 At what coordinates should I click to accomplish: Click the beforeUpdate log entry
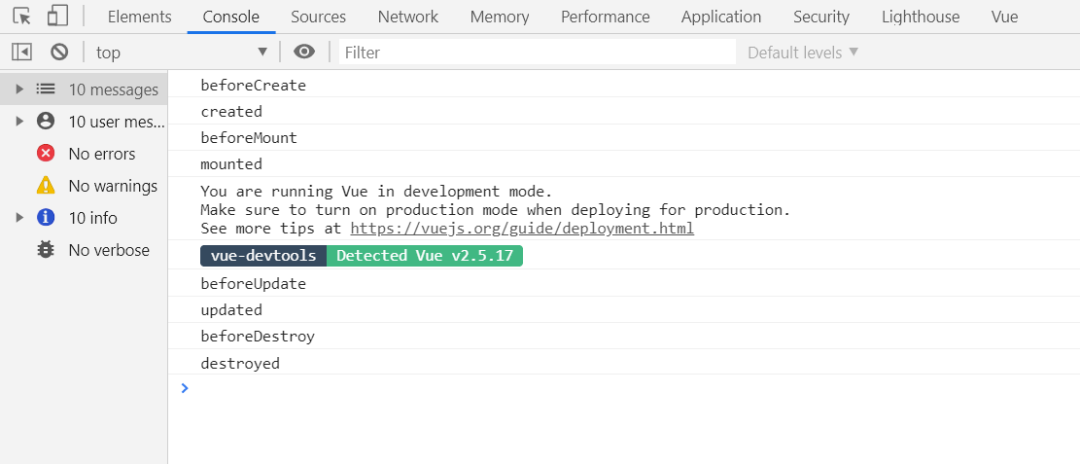624,284
